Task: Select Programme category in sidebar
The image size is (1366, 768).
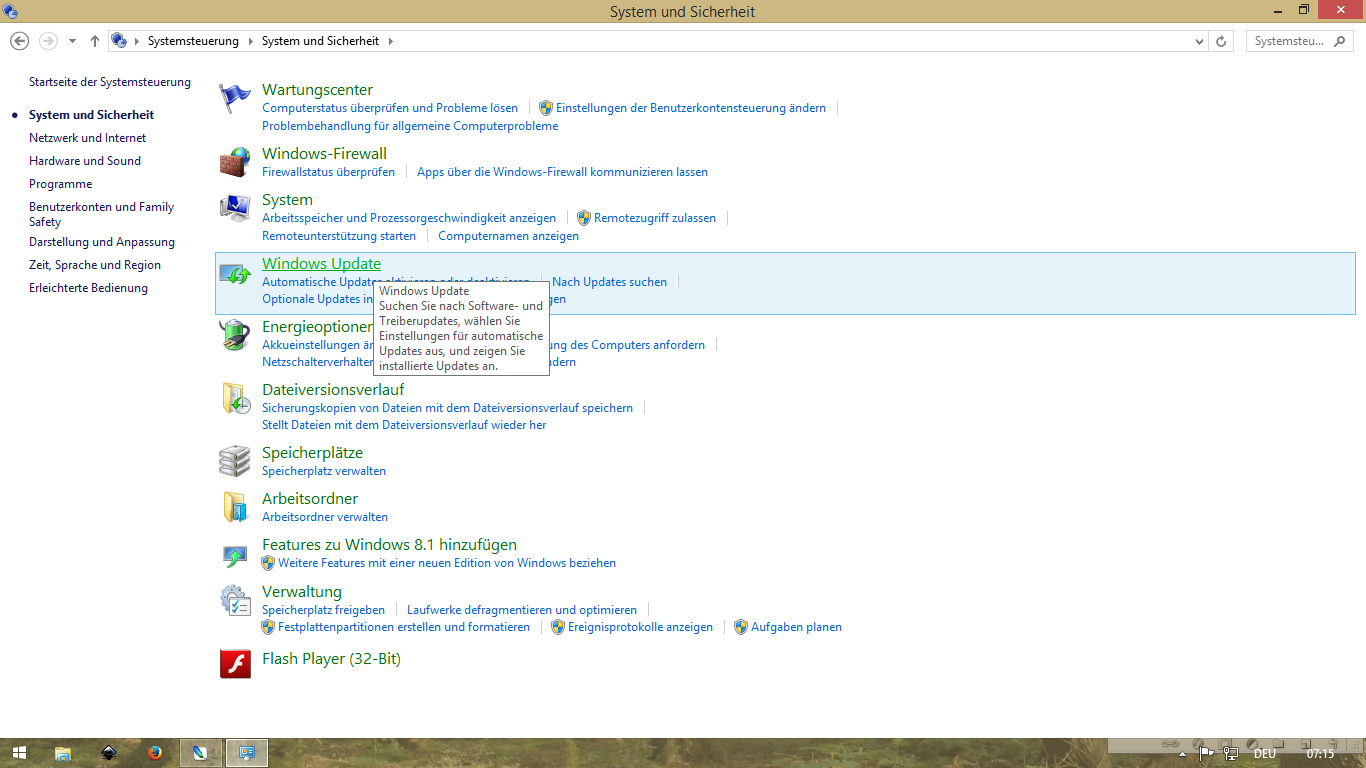Action: point(60,184)
